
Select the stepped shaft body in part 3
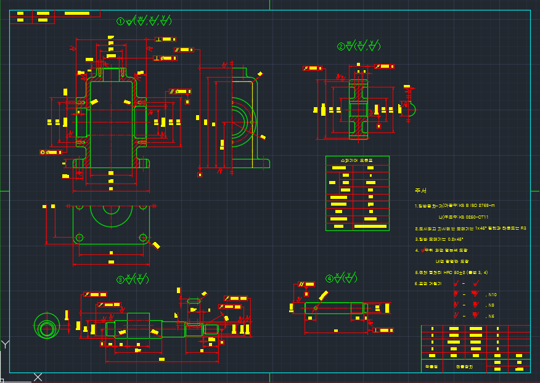162,326
